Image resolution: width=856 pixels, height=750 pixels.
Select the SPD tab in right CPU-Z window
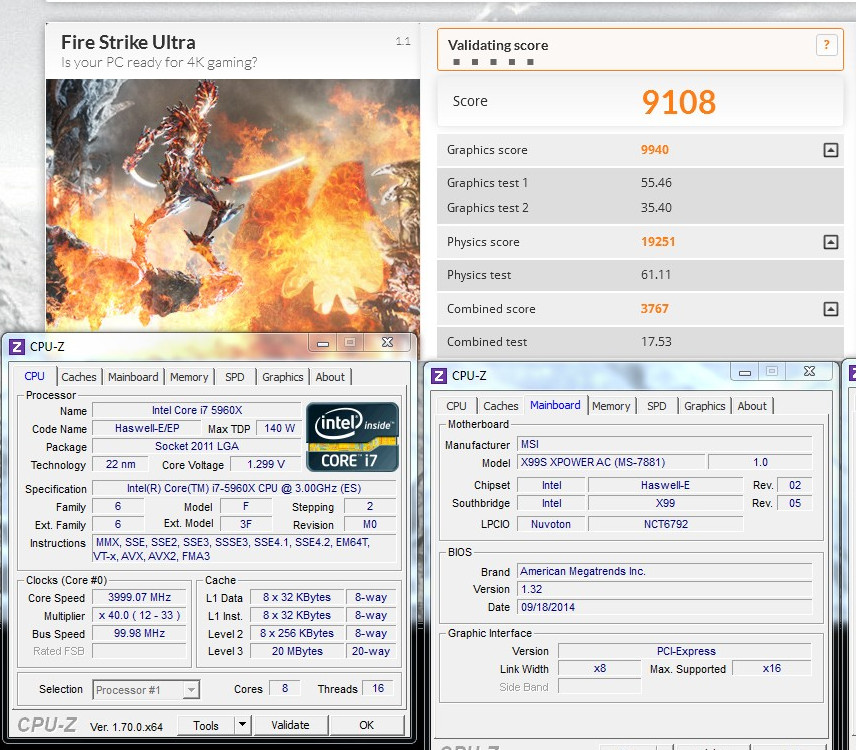point(657,406)
